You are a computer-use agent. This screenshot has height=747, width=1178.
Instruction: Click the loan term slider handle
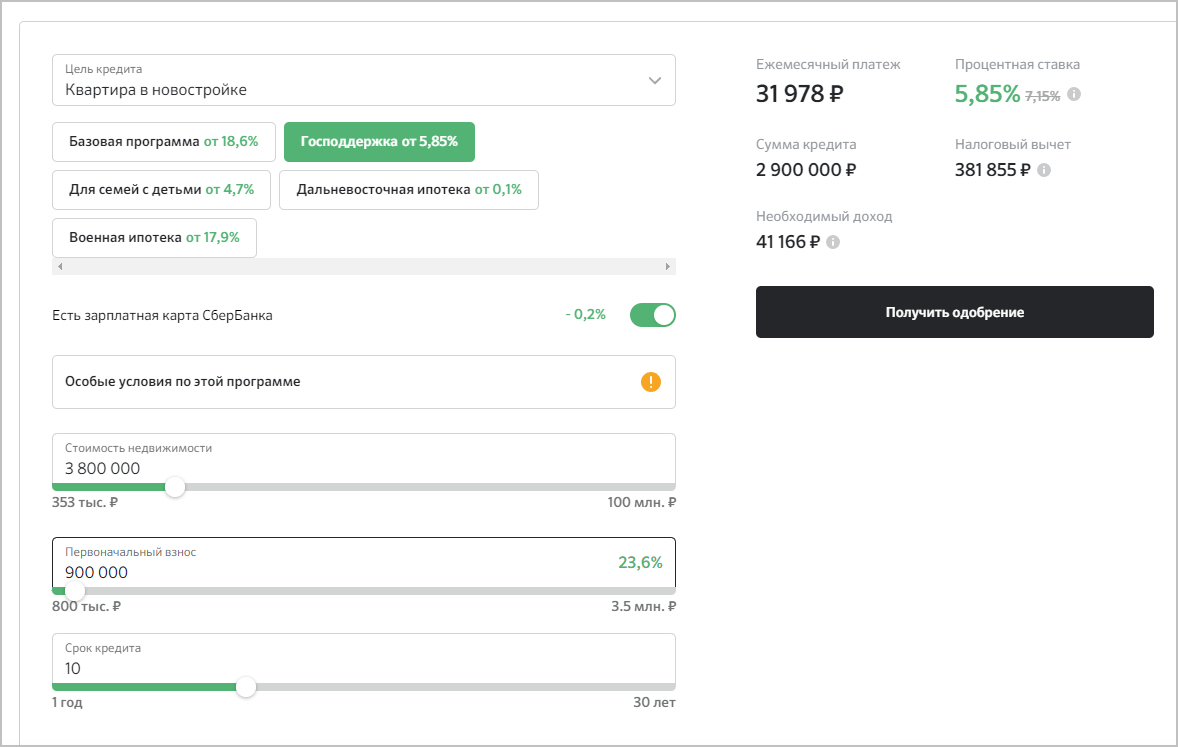(x=246, y=687)
